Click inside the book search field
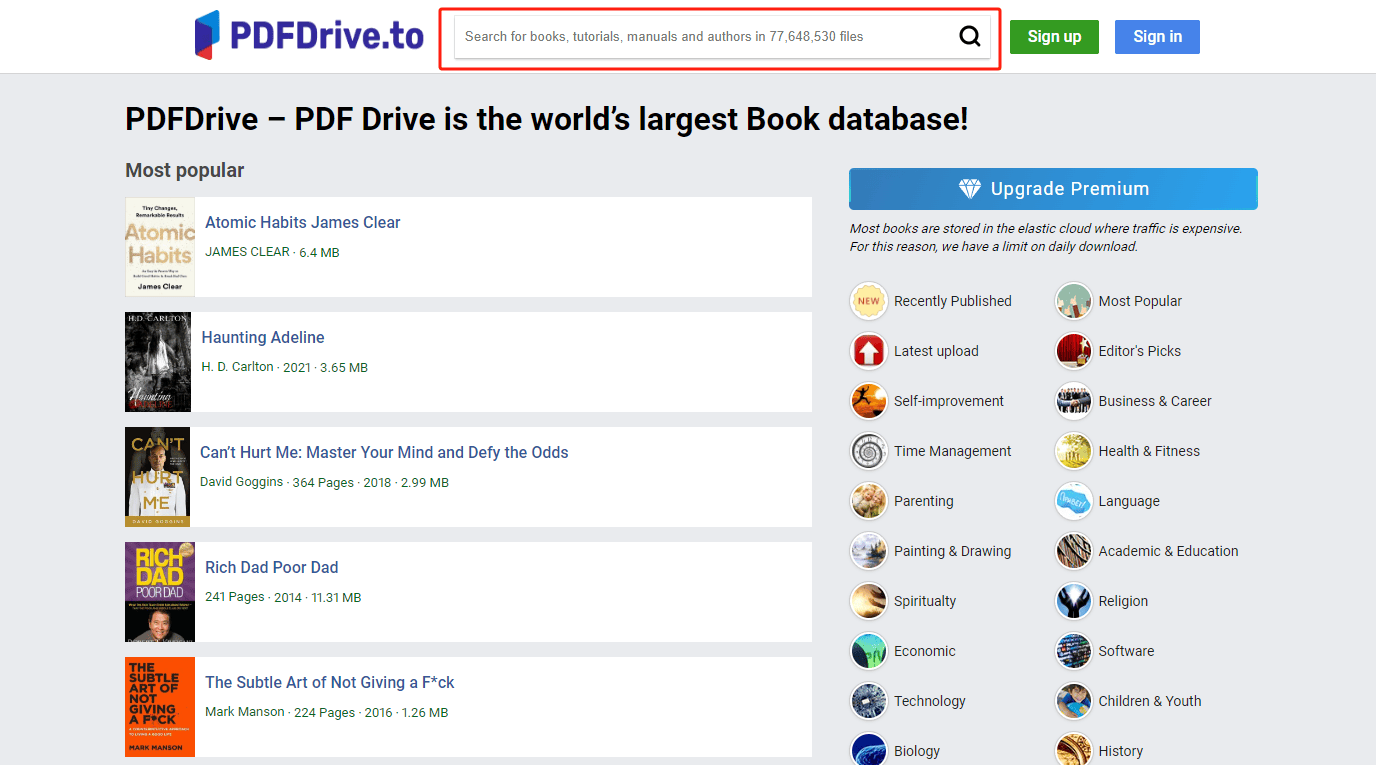Image resolution: width=1376 pixels, height=765 pixels. point(700,36)
